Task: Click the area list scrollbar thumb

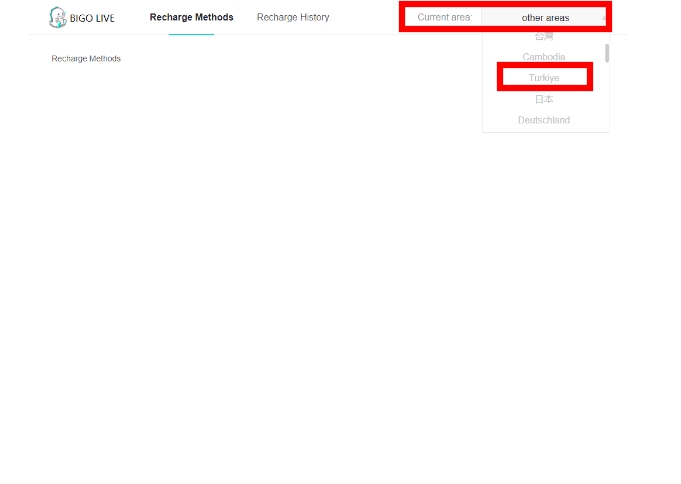Action: pos(607,52)
